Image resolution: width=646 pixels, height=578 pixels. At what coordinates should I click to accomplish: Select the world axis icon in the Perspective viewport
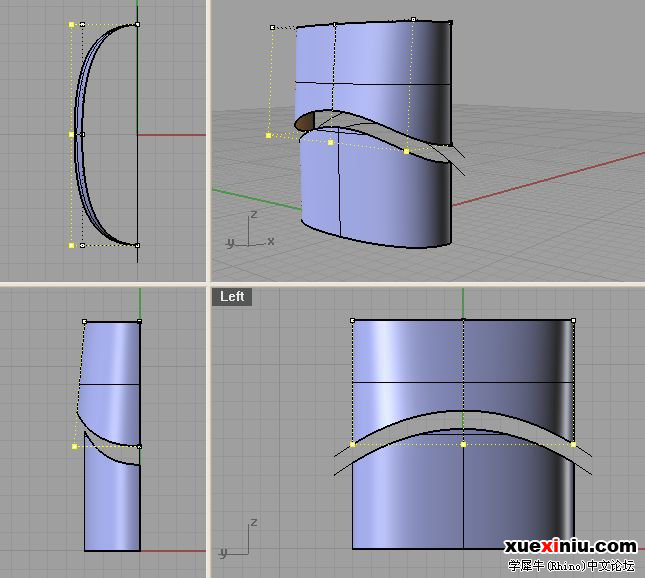250,230
